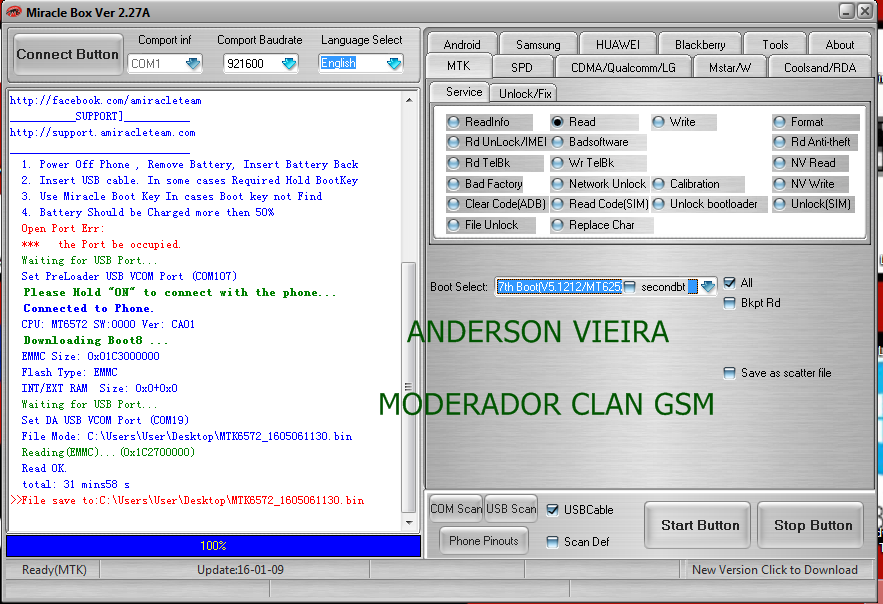This screenshot has width=883, height=604.
Task: Toggle the USBCable checkbox
Action: [x=552, y=510]
